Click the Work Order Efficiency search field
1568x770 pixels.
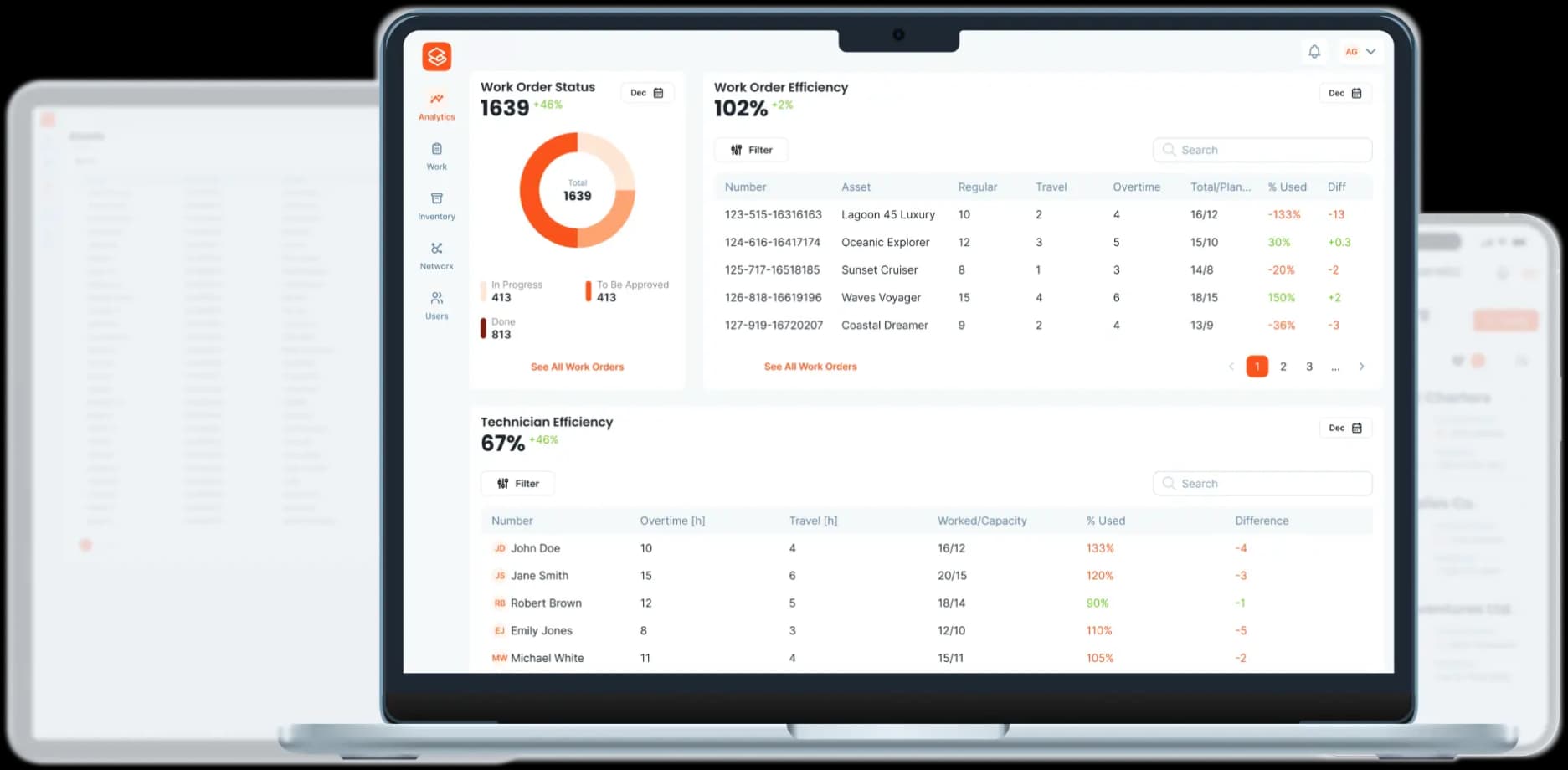pyautogui.click(x=1262, y=150)
